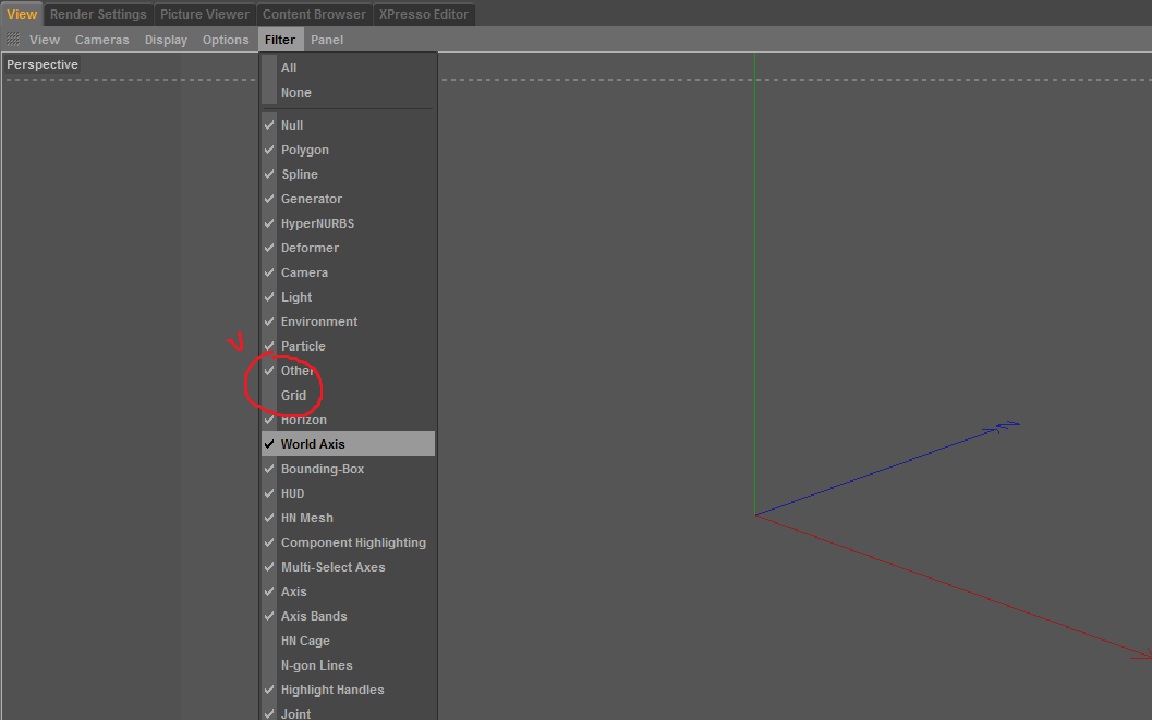Uncheck the World Axis filter

pyautogui.click(x=312, y=444)
